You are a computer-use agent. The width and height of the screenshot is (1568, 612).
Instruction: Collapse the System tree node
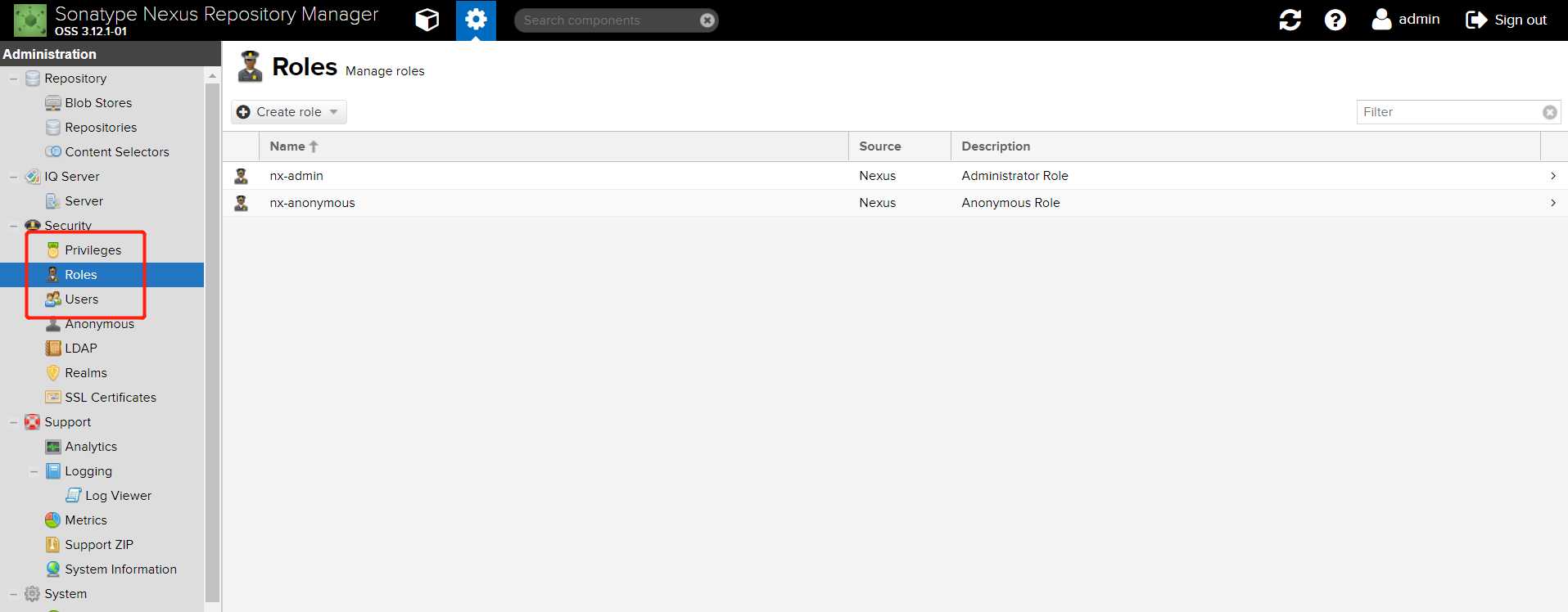tap(13, 594)
